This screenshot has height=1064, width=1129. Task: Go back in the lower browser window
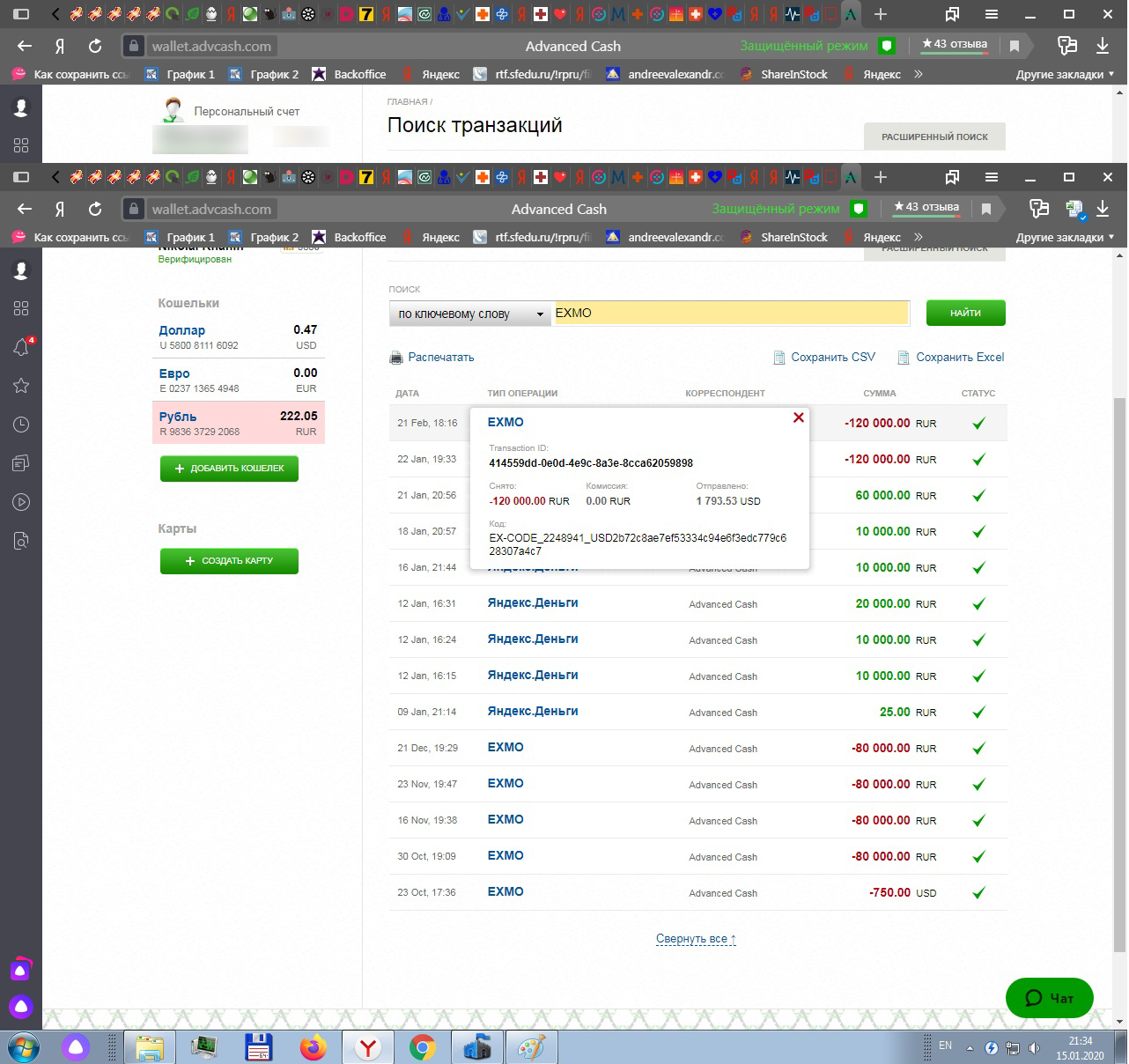pyautogui.click(x=25, y=209)
